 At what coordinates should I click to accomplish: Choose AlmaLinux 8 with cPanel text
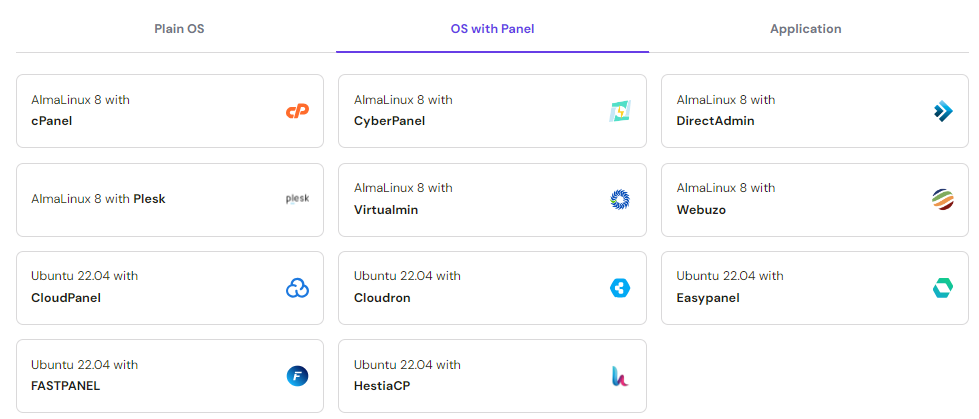tap(81, 111)
